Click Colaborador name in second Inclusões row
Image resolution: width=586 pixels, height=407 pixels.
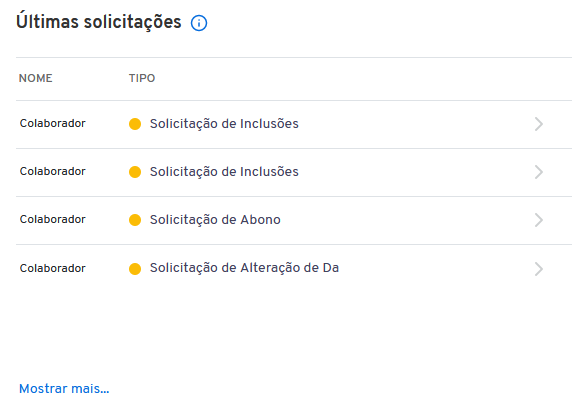pyautogui.click(x=53, y=171)
